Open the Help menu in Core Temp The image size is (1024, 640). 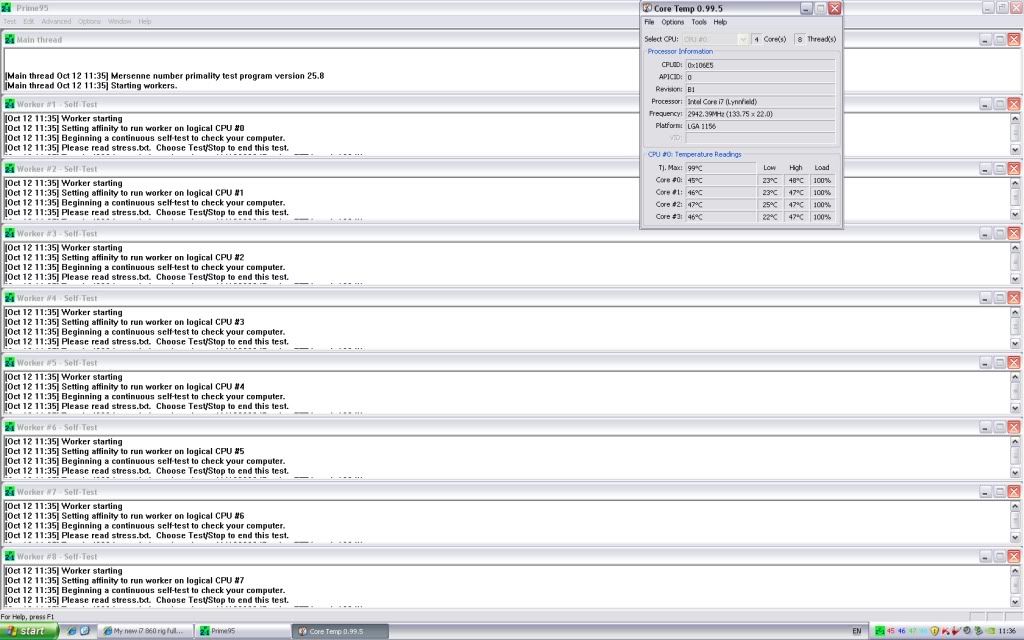click(720, 22)
